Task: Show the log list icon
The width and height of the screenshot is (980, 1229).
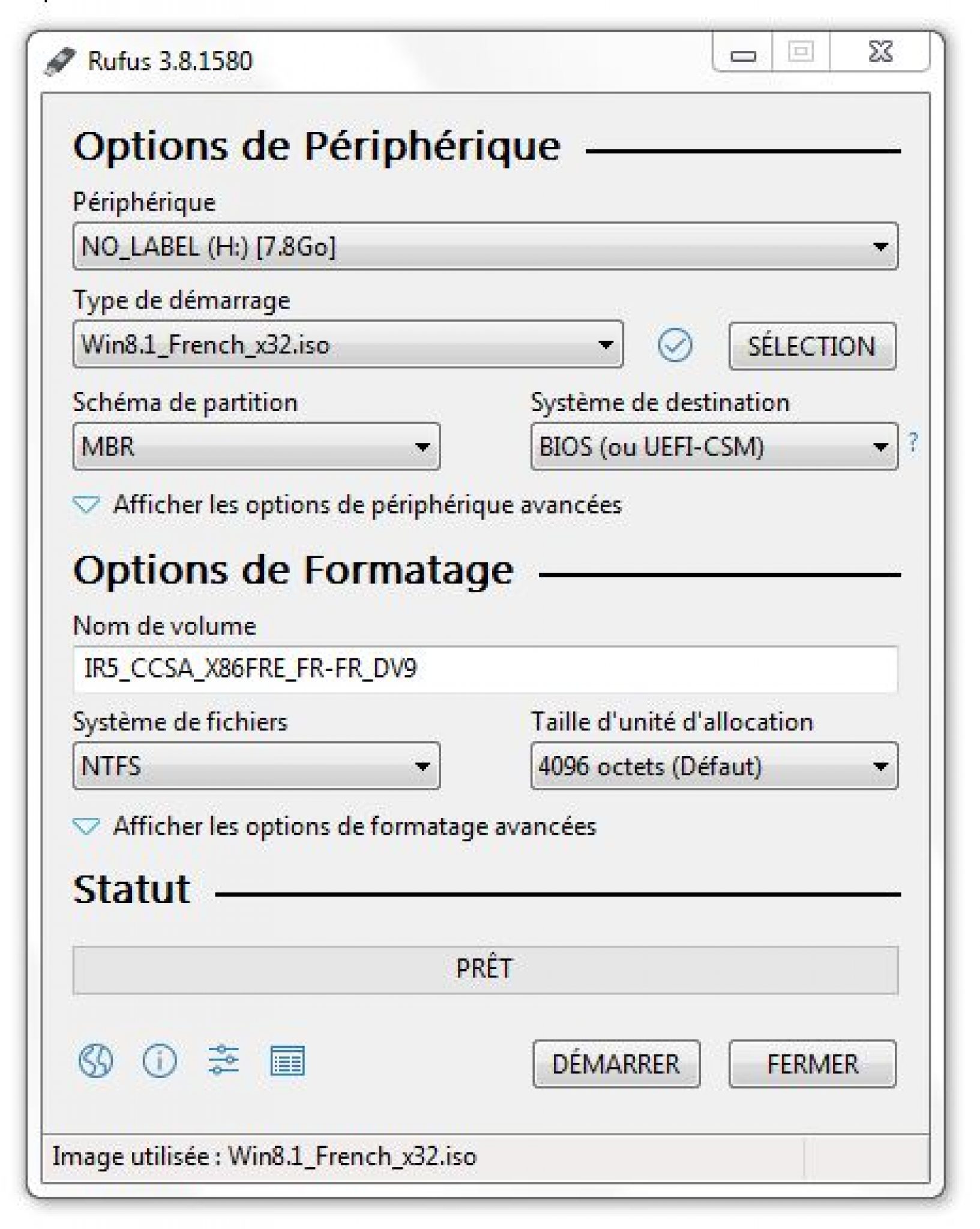Action: pyautogui.click(x=287, y=1060)
